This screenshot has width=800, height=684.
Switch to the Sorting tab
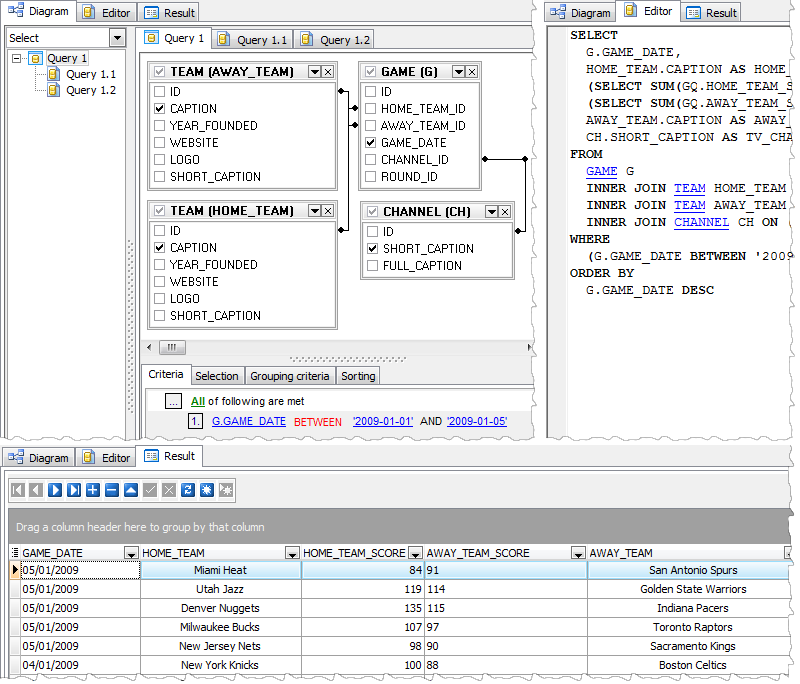[x=360, y=375]
